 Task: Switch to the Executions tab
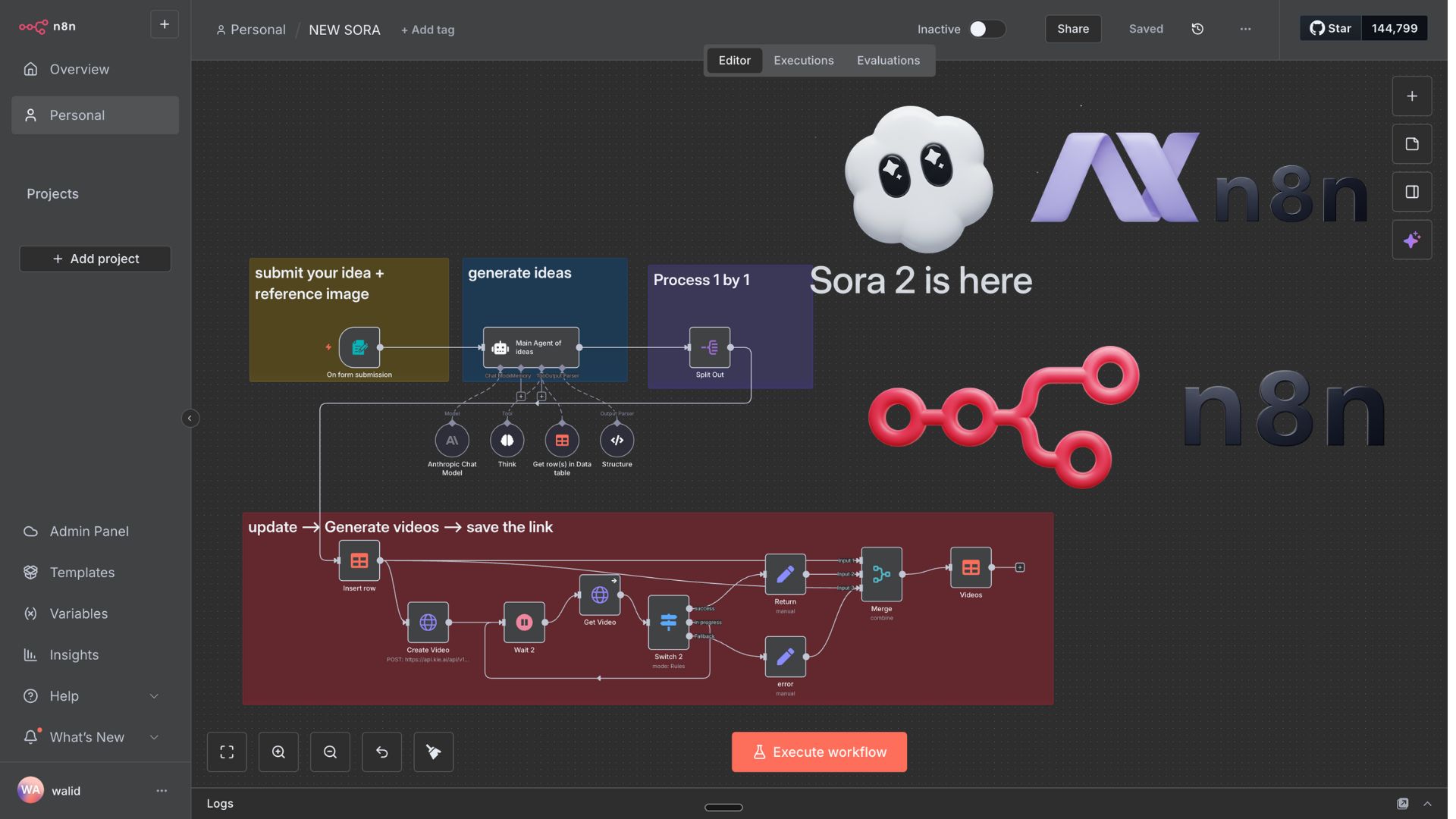click(804, 61)
